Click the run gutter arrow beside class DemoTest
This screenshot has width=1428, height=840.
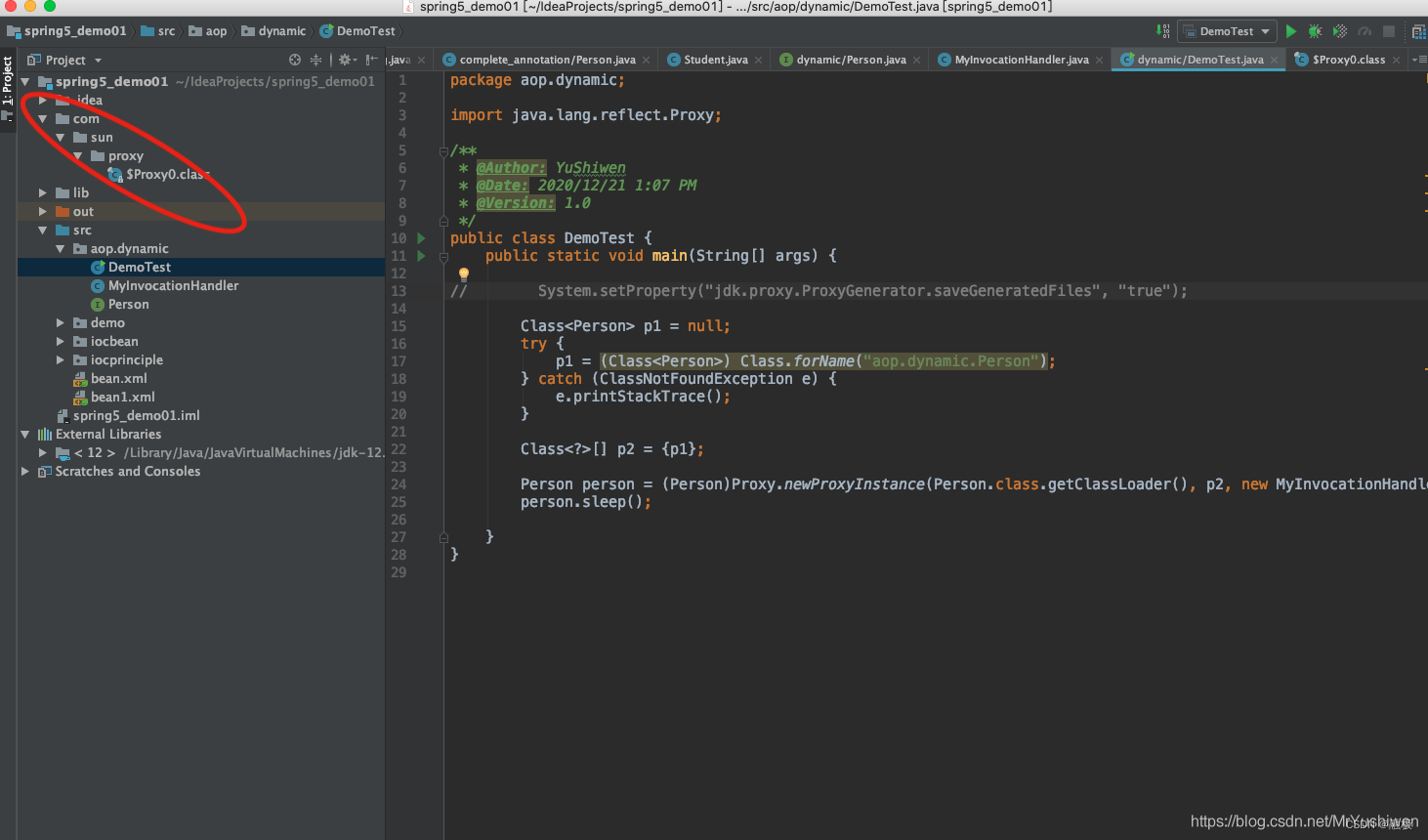pos(421,238)
